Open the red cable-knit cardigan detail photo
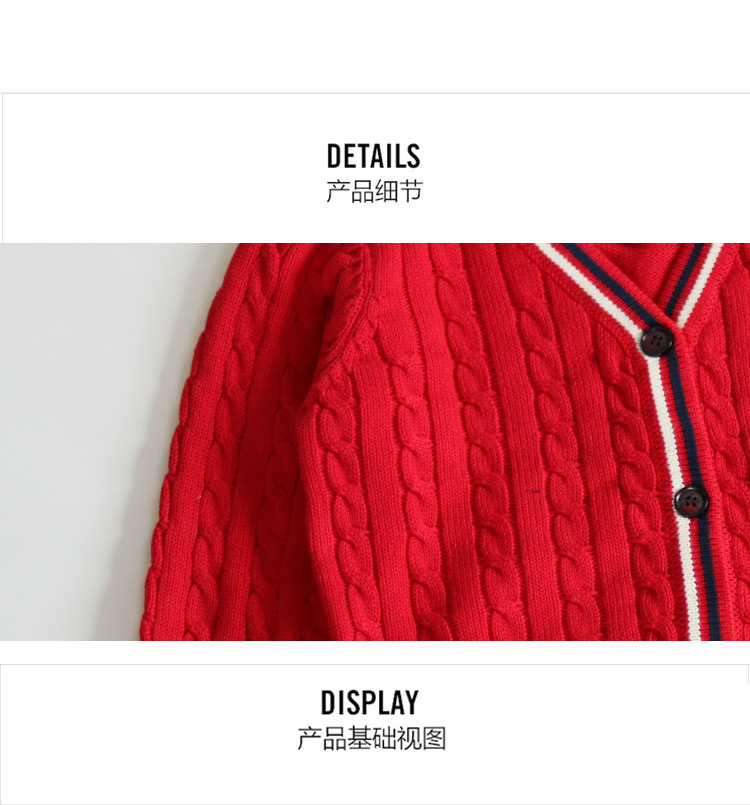Screen dimensions: 750x805 (x=375, y=442)
